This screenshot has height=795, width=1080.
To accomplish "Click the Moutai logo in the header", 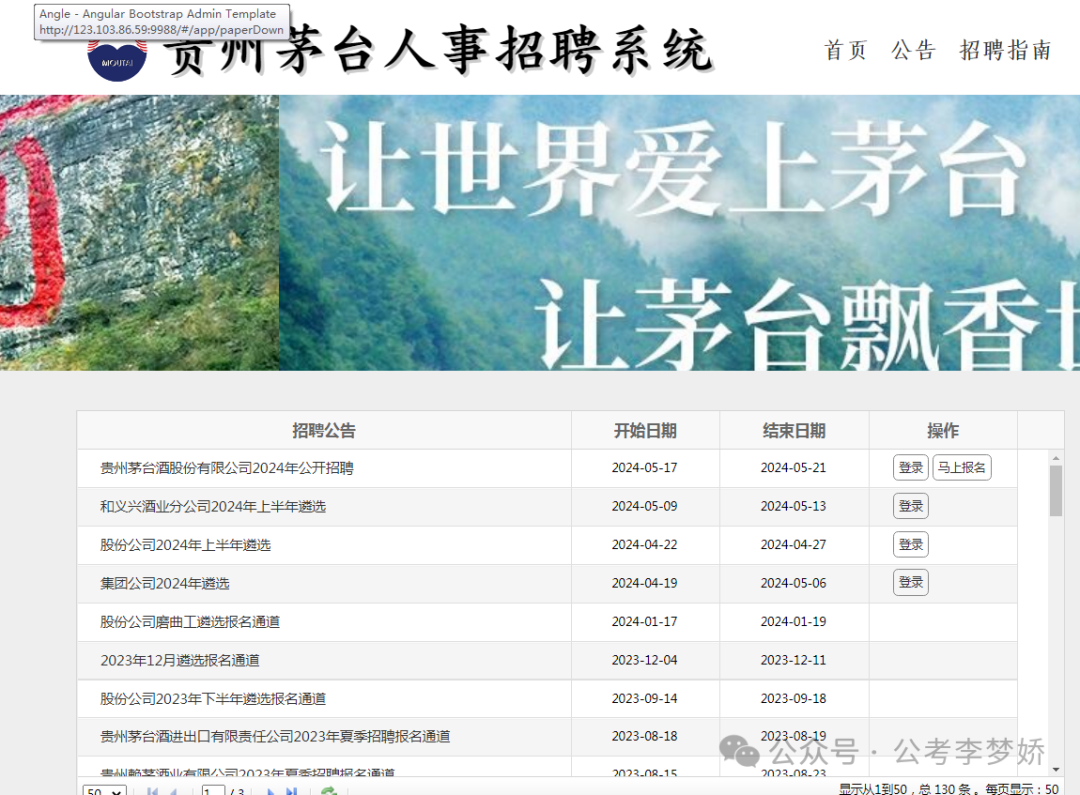I will [117, 61].
